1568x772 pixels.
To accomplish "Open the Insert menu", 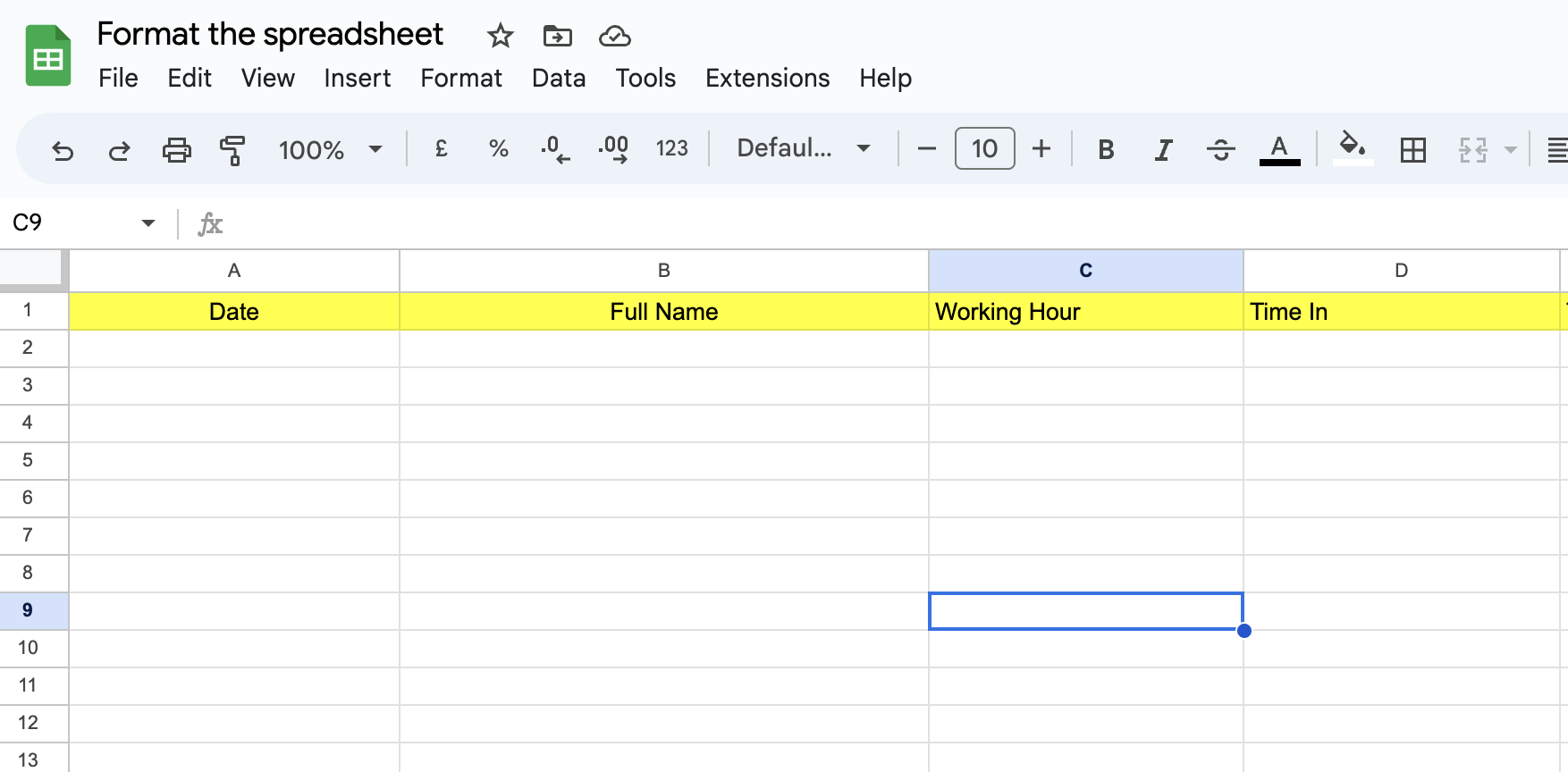I will (358, 78).
